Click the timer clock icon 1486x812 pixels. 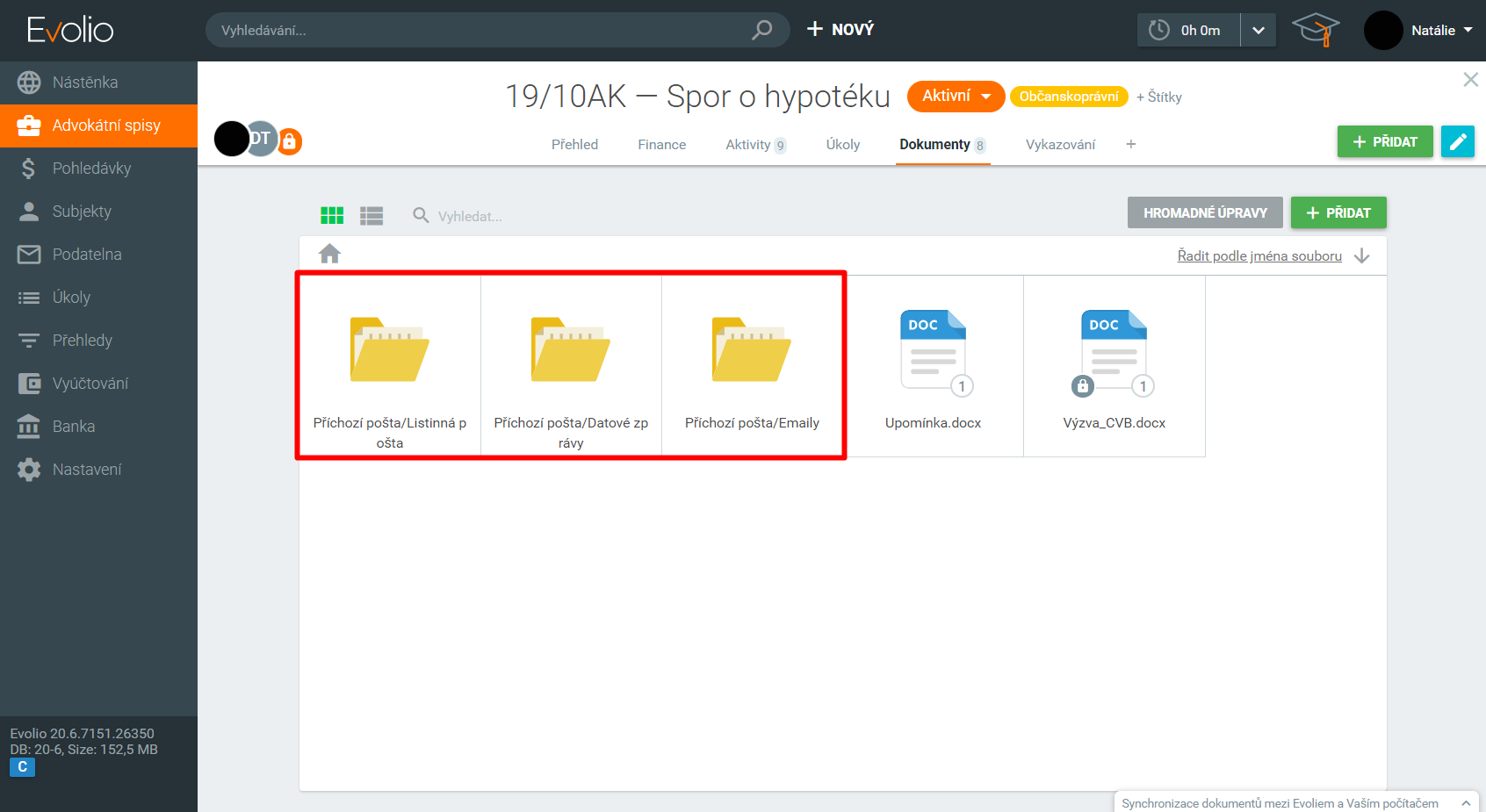[x=1159, y=30]
